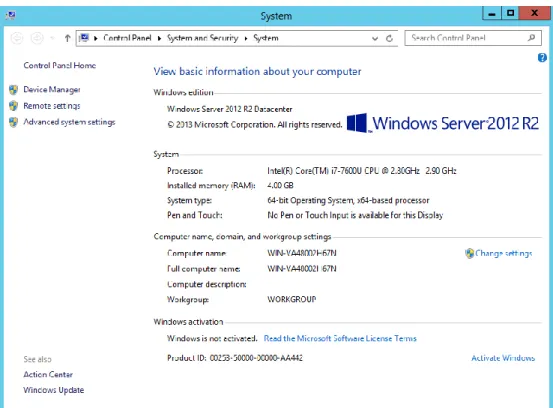Open Help with the question mark icon
This screenshot has height=408, width=553.
tap(542, 57)
